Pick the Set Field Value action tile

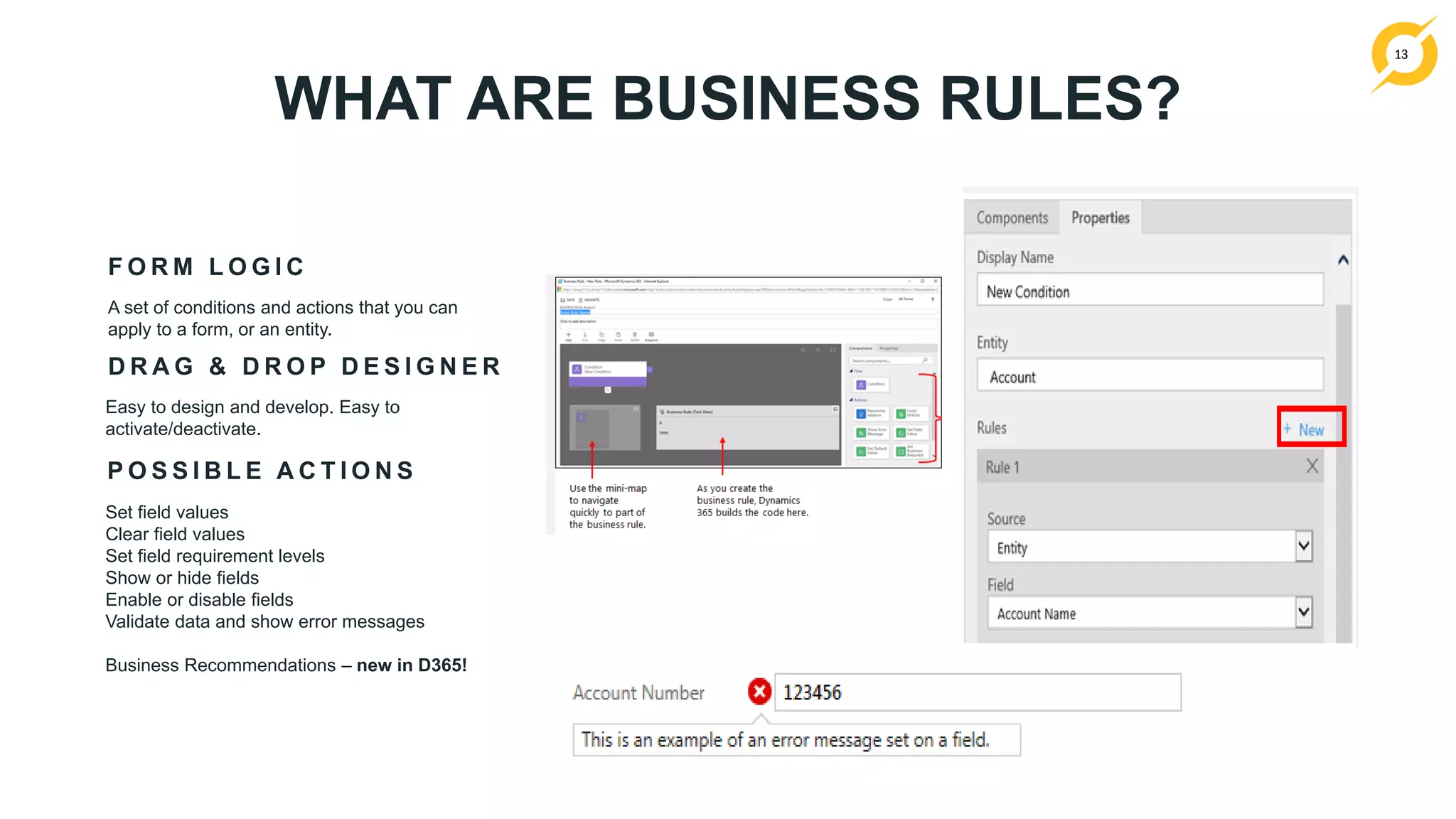[911, 432]
